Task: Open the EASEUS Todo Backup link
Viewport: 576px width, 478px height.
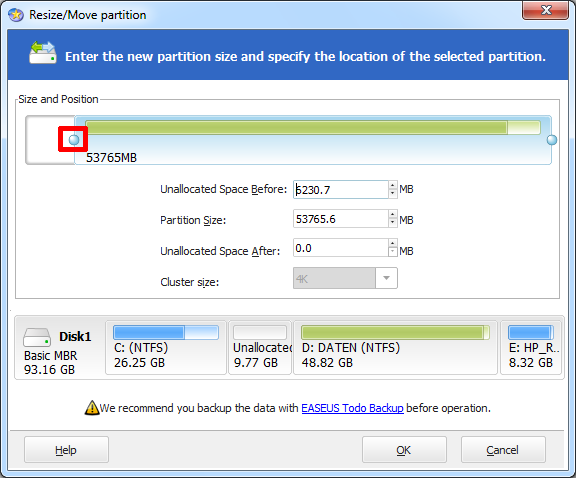Action: point(352,408)
